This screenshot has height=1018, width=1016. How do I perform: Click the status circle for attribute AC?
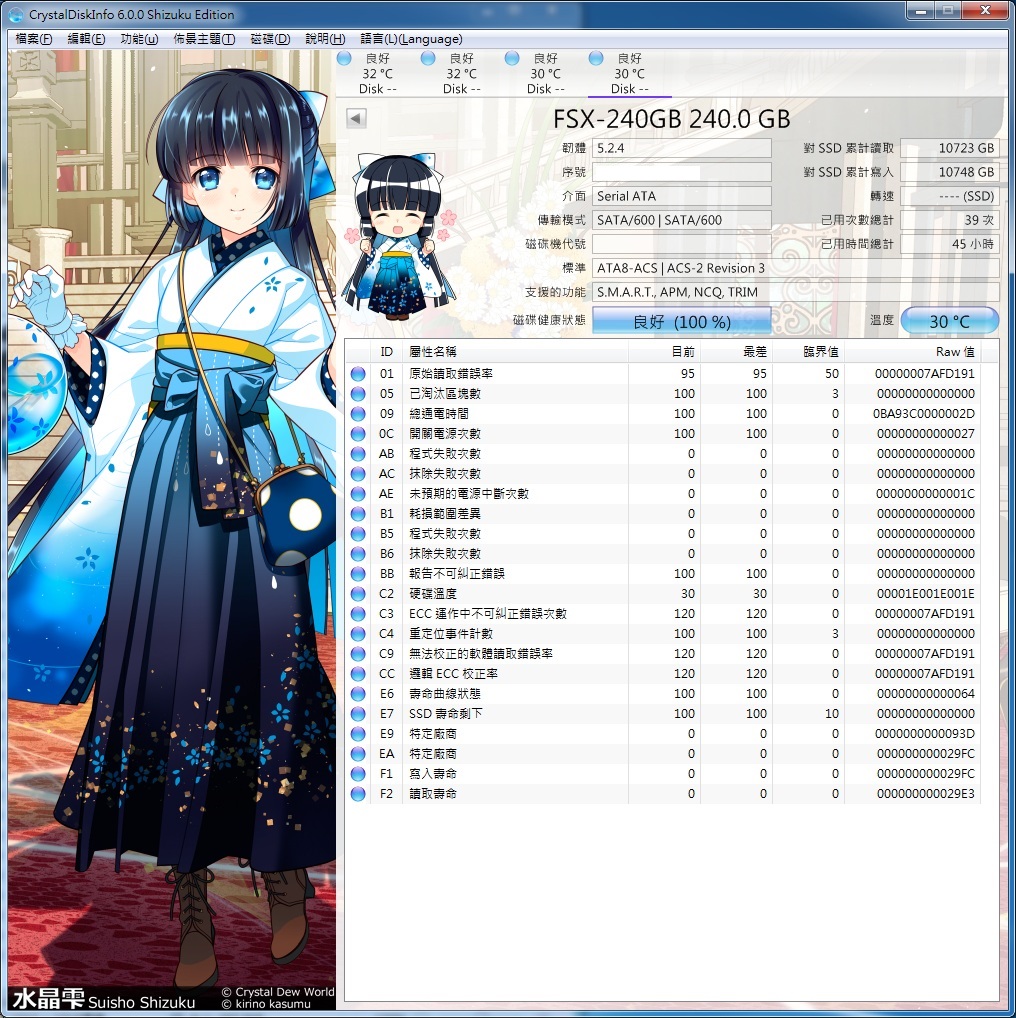pos(358,474)
